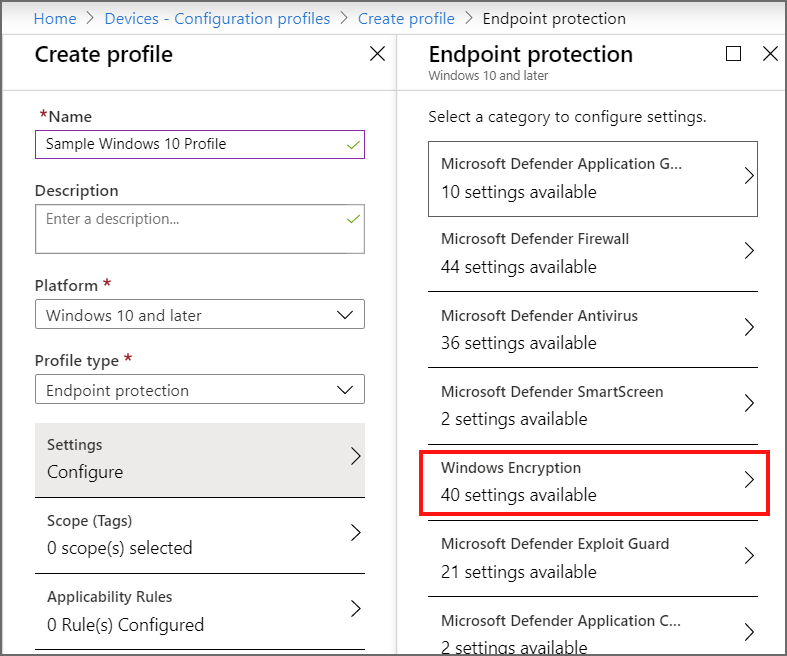Viewport: 787px width, 656px height.
Task: Open the Profile type dropdown
Action: 199,390
